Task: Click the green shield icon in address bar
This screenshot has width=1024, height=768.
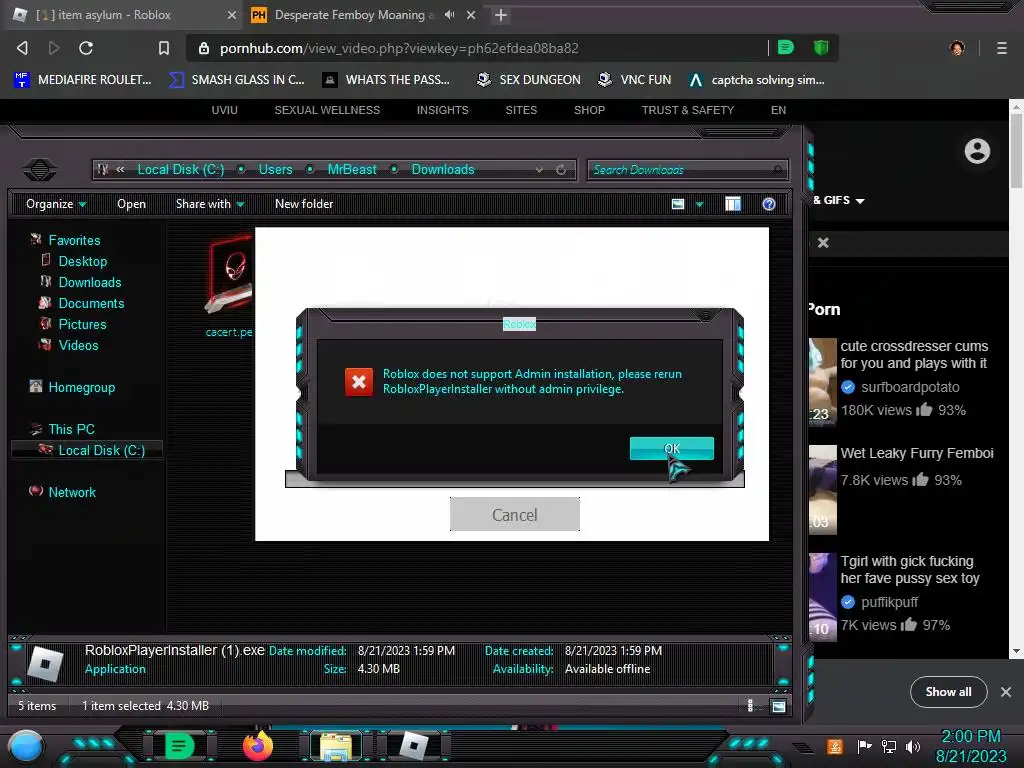Action: pyautogui.click(x=821, y=47)
